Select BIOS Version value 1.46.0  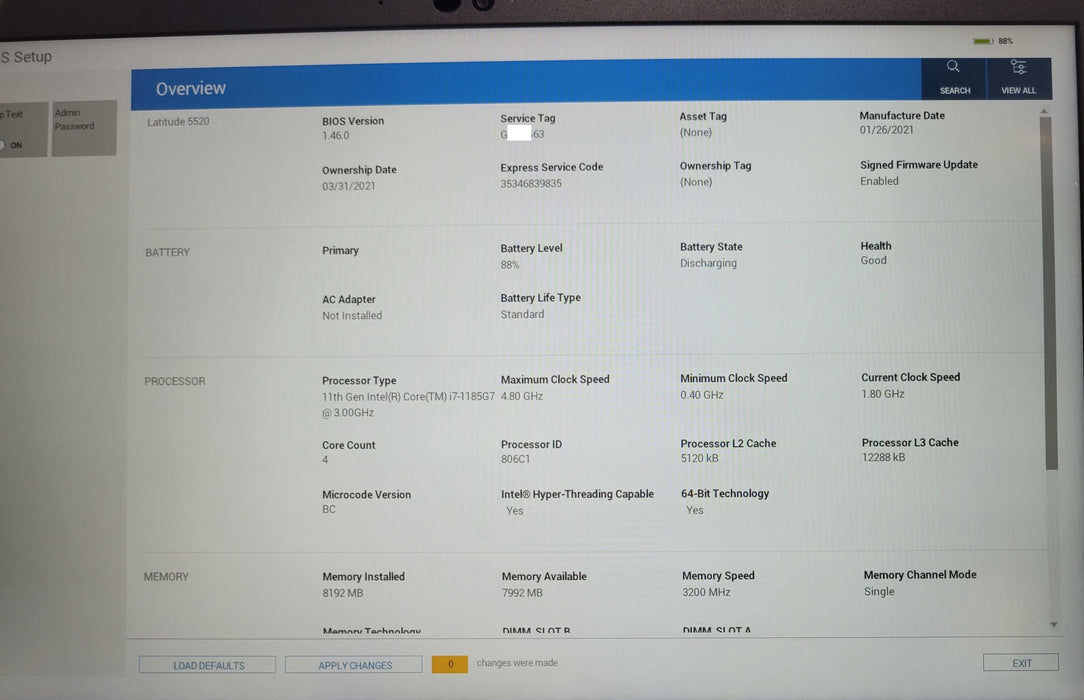click(x=335, y=135)
